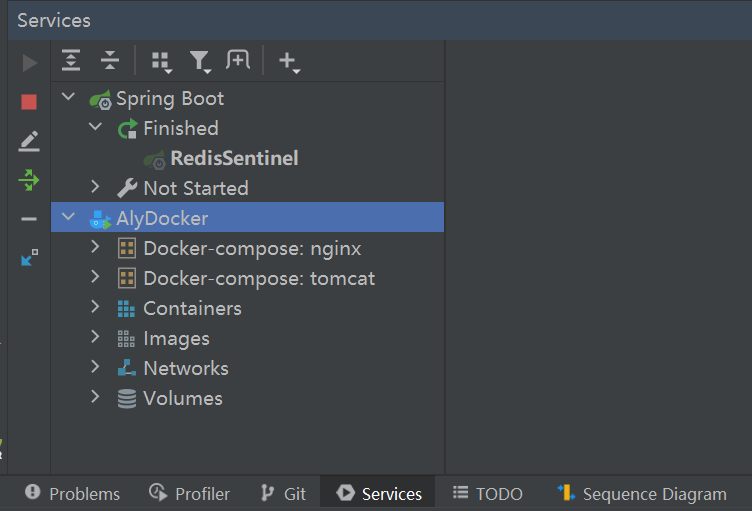This screenshot has height=511, width=752.
Task: Click the blue Hide panel arrow icon
Action: point(29,258)
